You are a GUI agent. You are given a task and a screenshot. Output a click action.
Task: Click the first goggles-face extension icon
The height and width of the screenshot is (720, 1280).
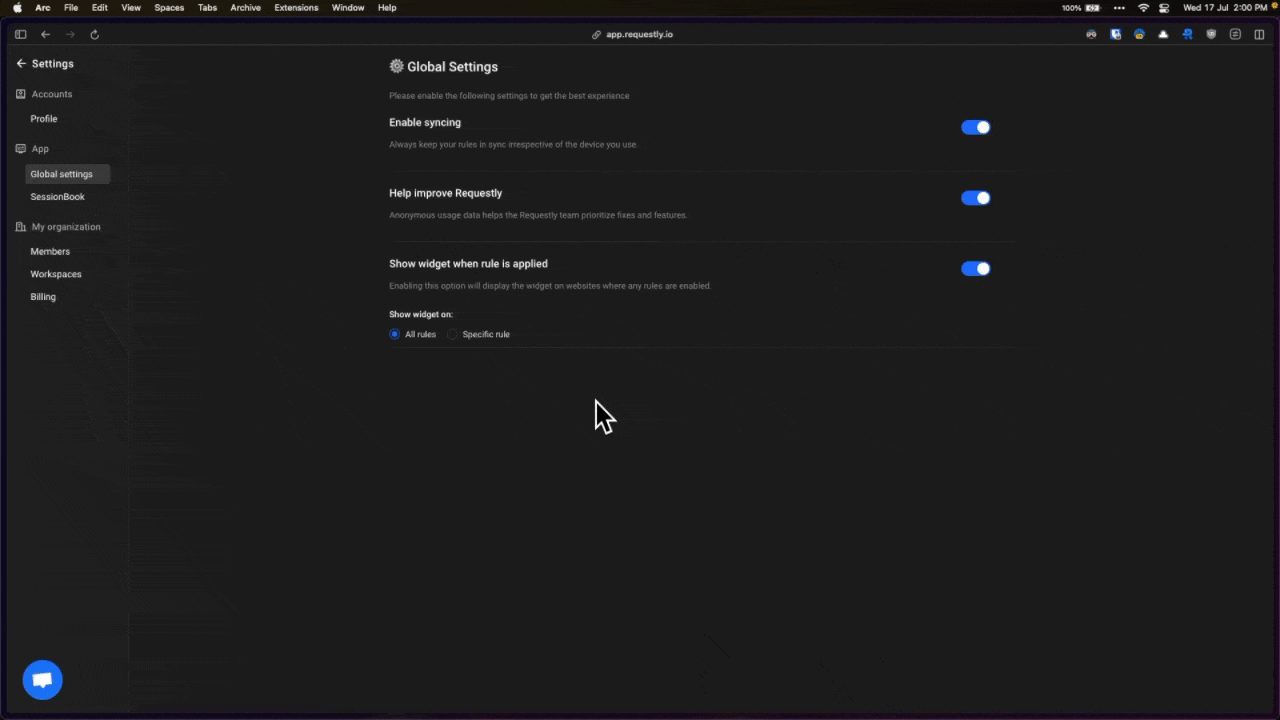coord(1091,34)
